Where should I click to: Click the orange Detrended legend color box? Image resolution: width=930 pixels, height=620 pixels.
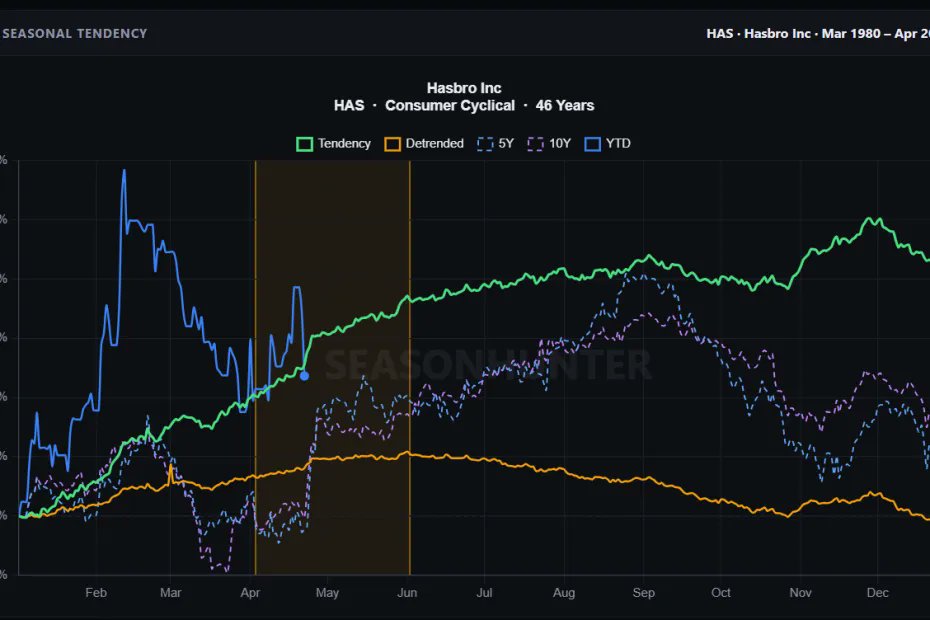click(x=393, y=144)
